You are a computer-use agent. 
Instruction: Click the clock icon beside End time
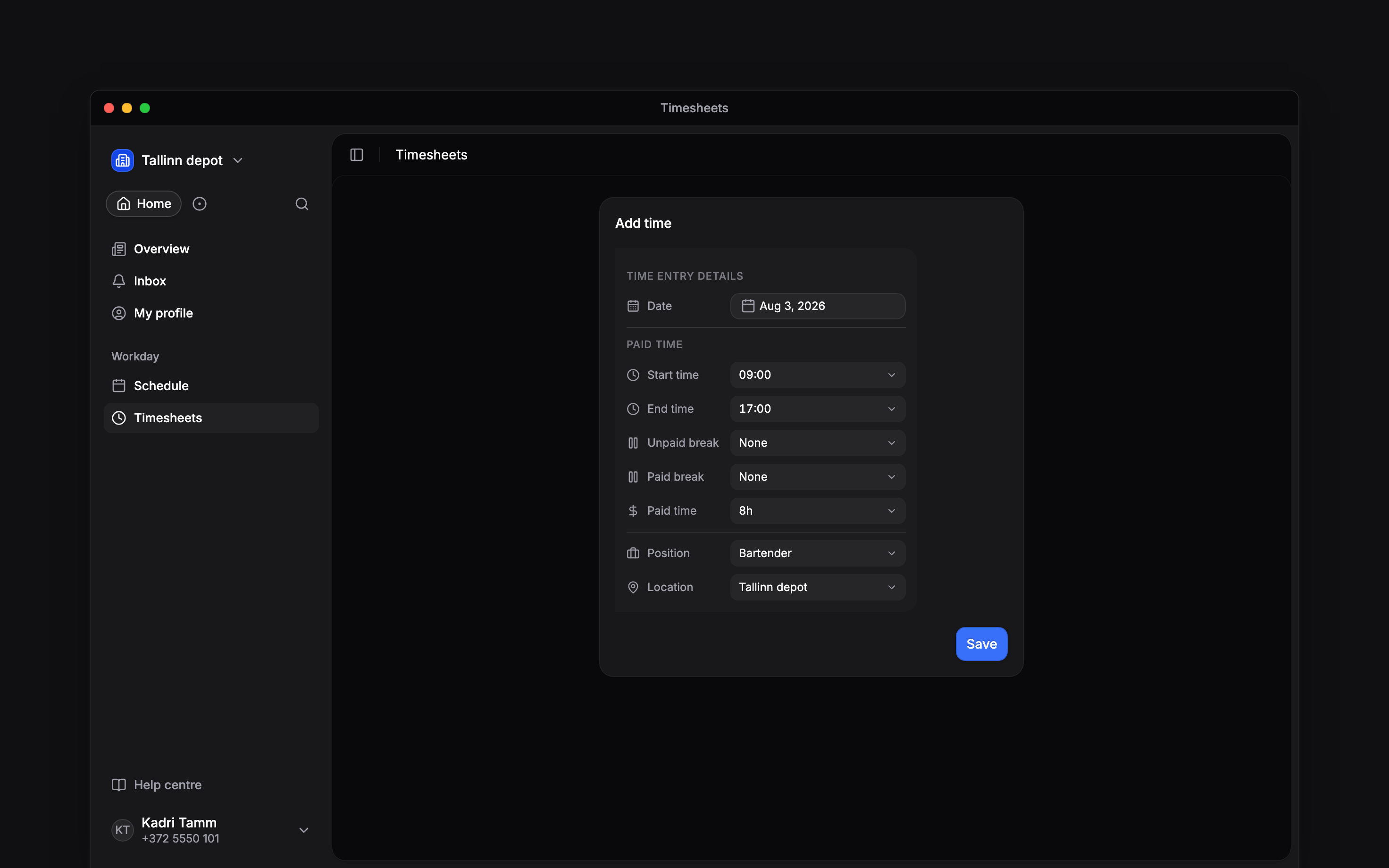point(633,409)
